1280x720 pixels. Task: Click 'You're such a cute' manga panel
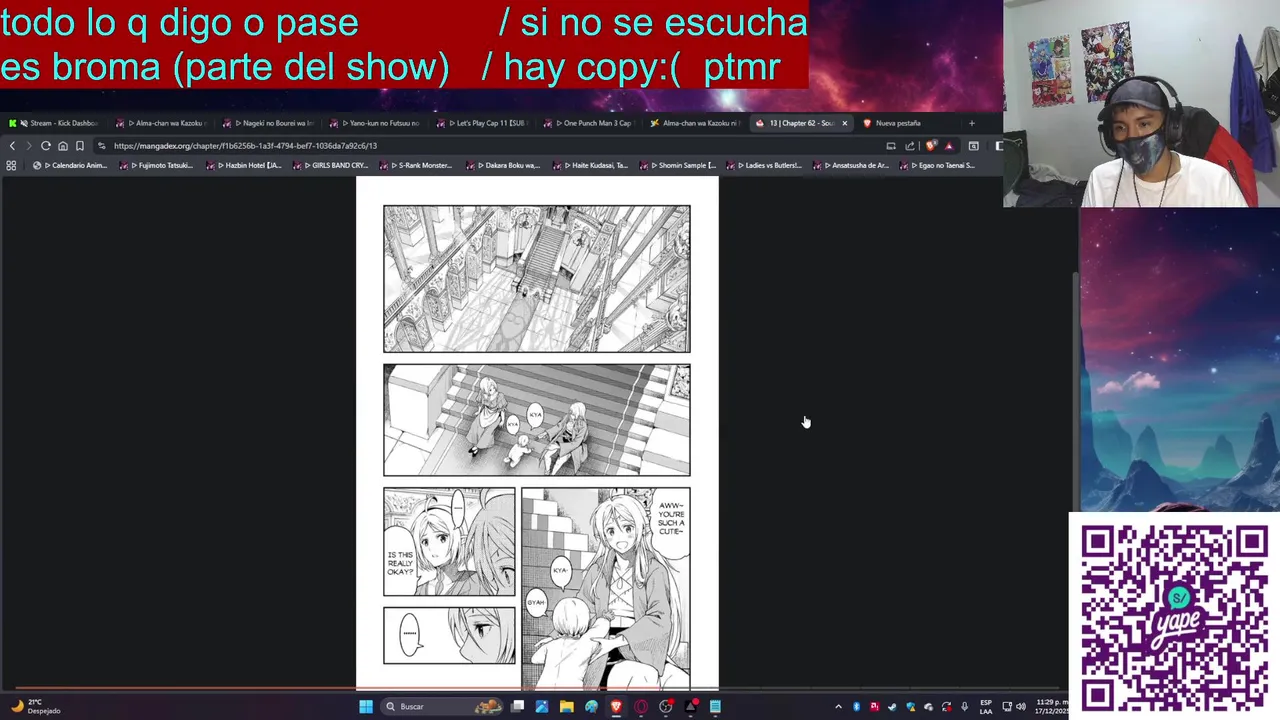coord(606,588)
